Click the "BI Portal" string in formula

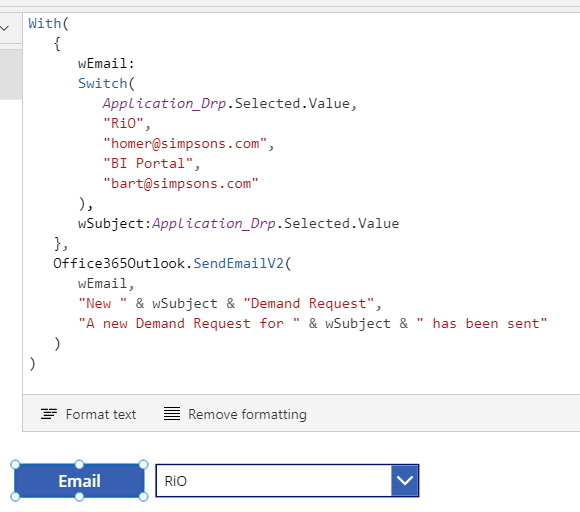[148, 163]
